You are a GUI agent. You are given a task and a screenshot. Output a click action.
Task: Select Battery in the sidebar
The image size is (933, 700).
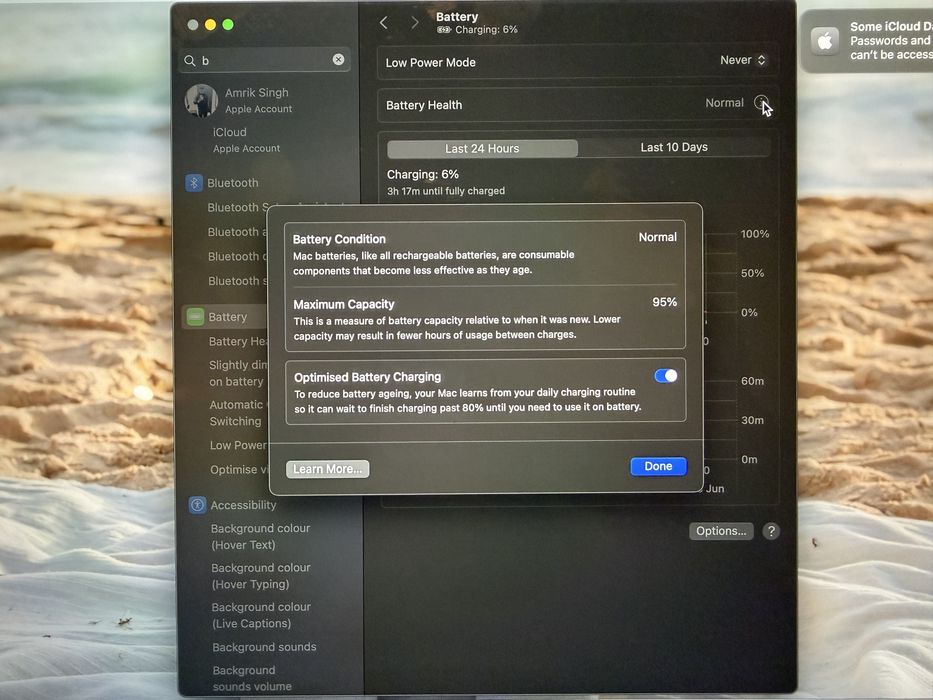(x=227, y=317)
